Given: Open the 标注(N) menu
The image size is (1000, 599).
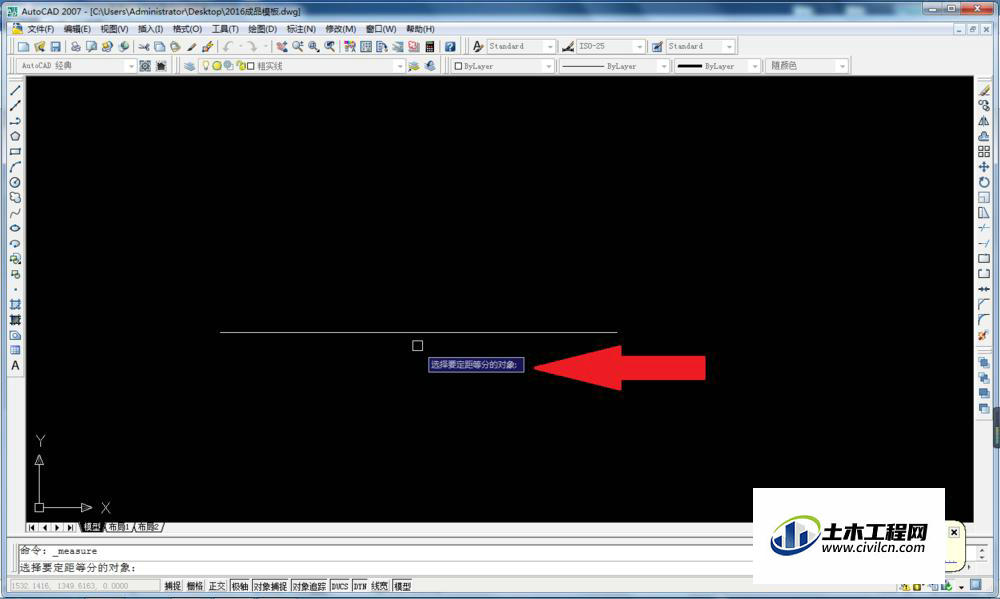Looking at the screenshot, I should (301, 29).
